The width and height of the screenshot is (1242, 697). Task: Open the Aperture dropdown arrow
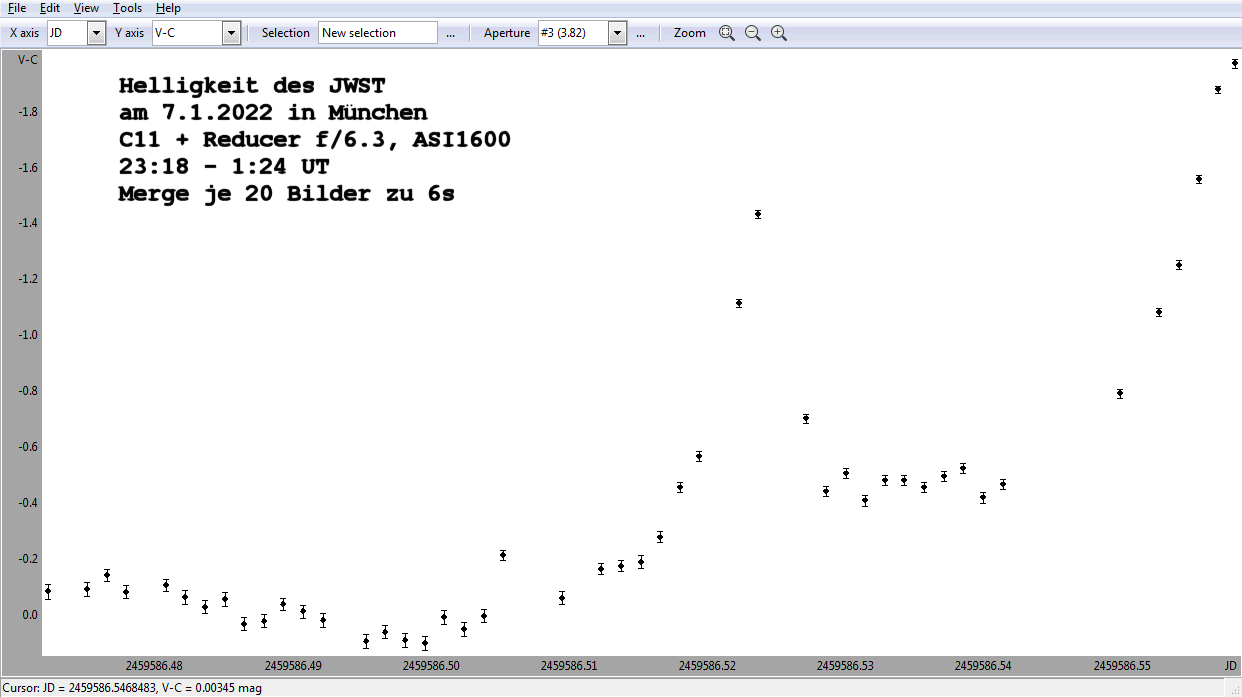coord(617,33)
